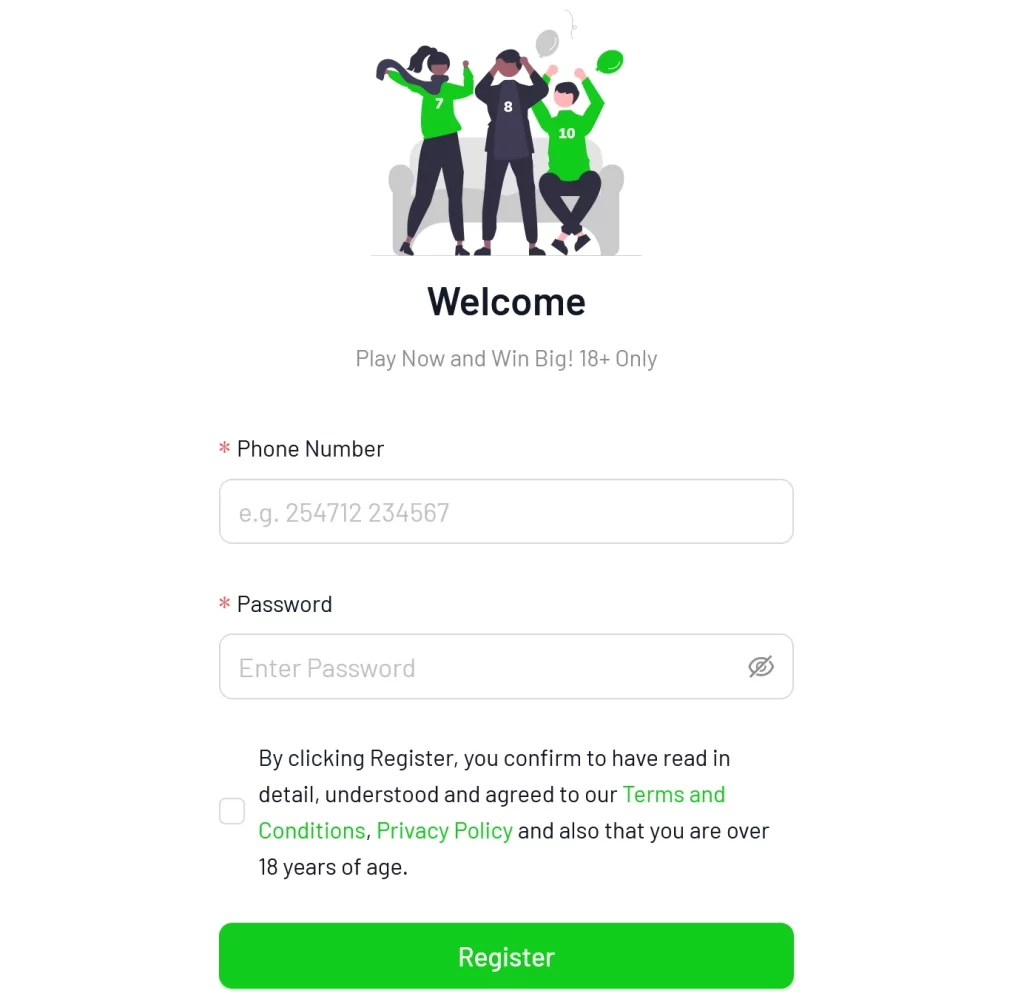This screenshot has width=1024, height=1002.
Task: Click the red asterisk beside Phone Number
Action: [x=225, y=447]
